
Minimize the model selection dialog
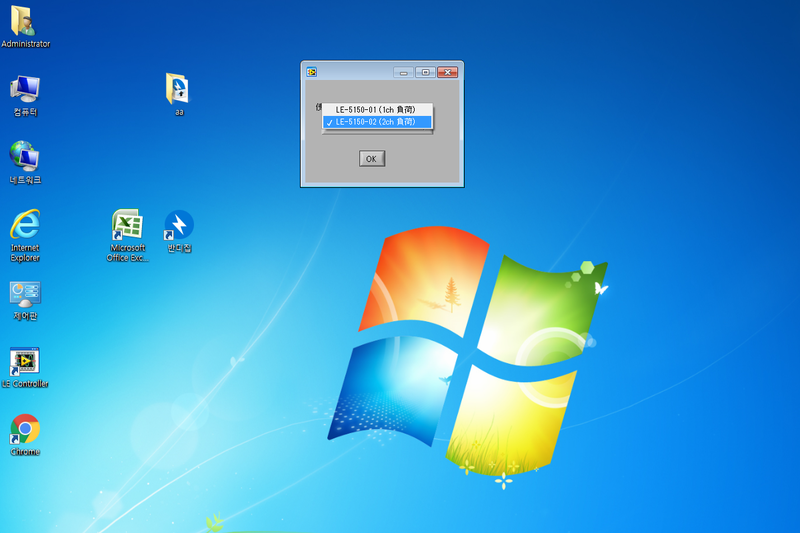403,72
